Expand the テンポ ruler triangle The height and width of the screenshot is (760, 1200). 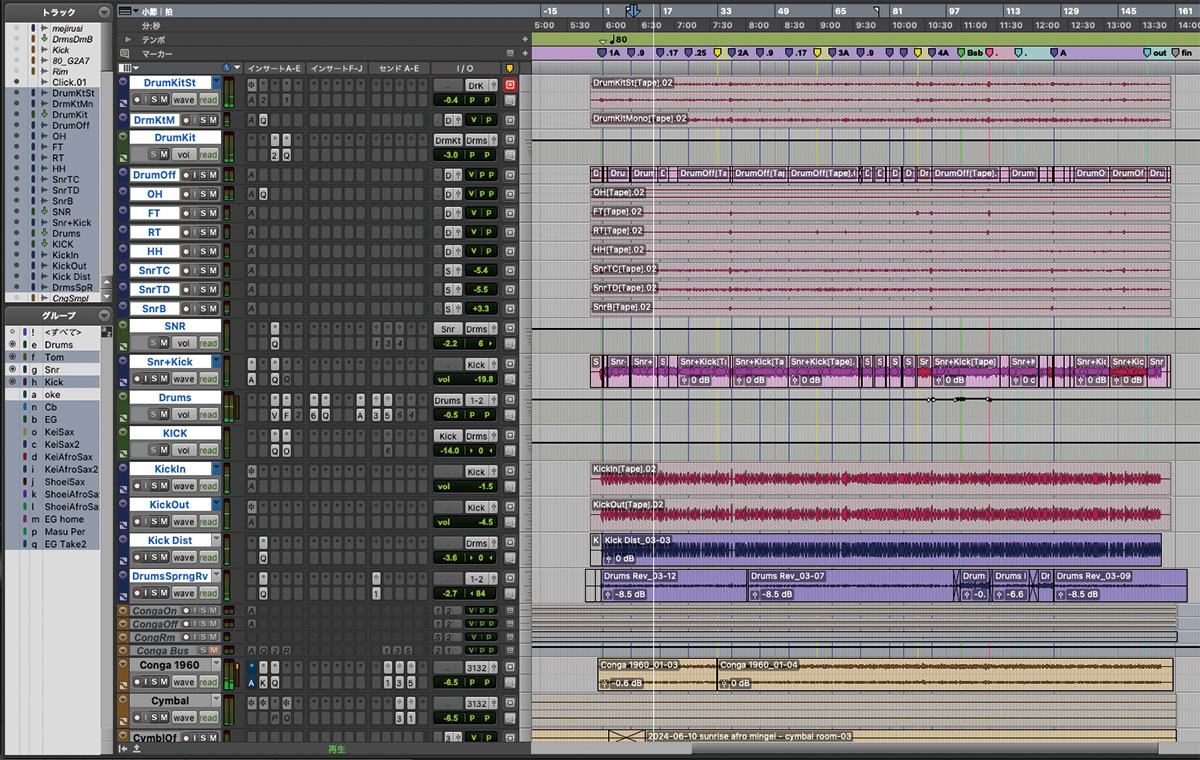pos(126,39)
